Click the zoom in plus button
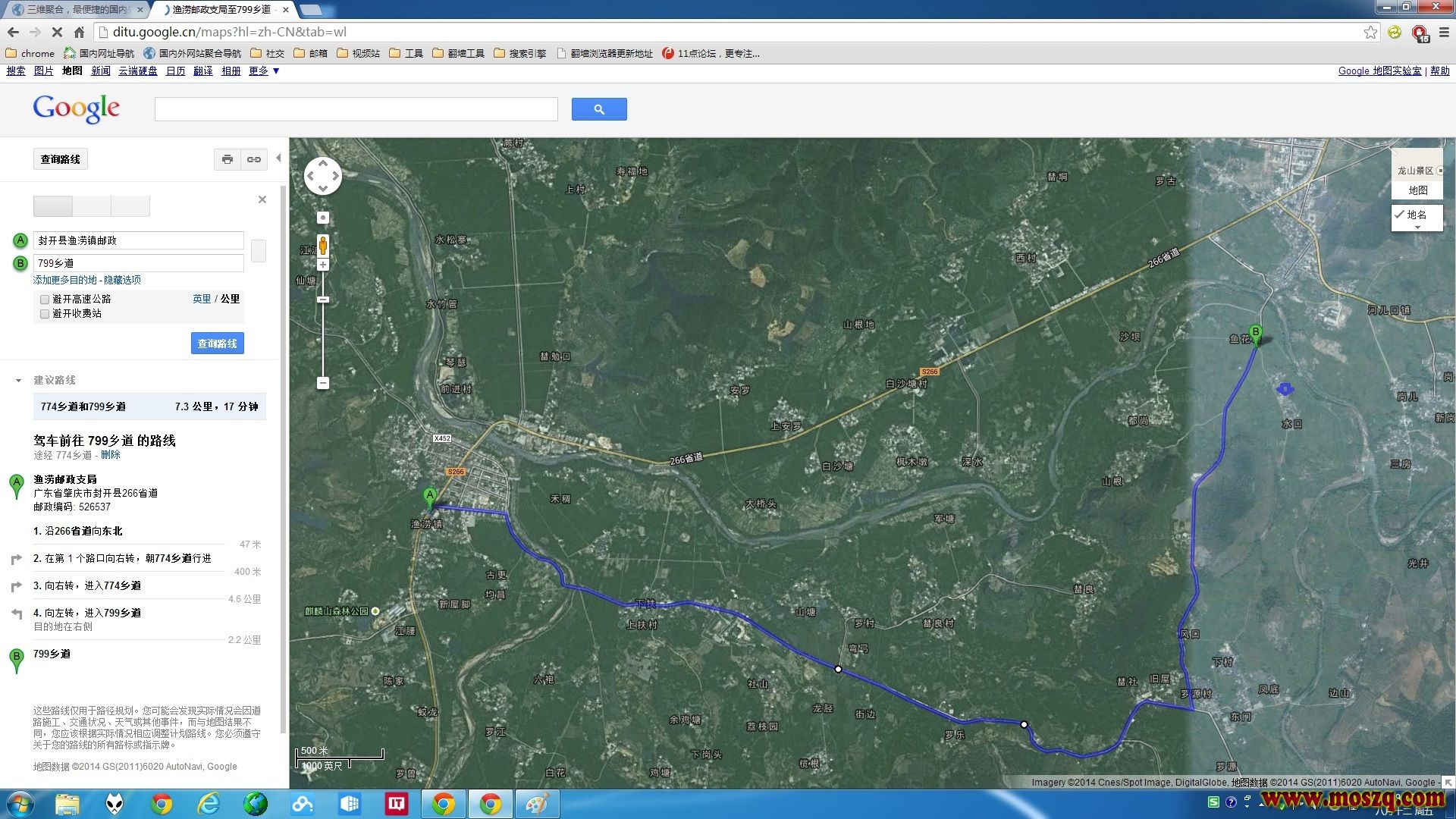The width and height of the screenshot is (1456, 819). pos(323,265)
